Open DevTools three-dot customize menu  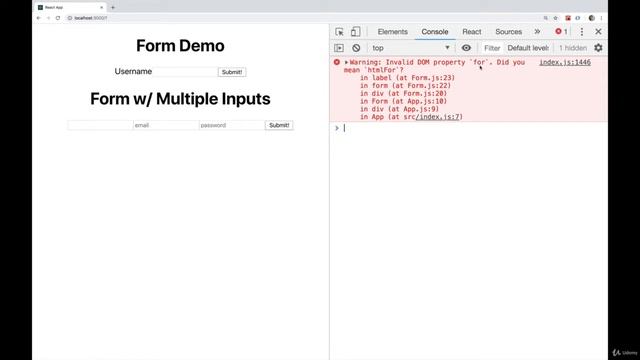[x=582, y=32]
